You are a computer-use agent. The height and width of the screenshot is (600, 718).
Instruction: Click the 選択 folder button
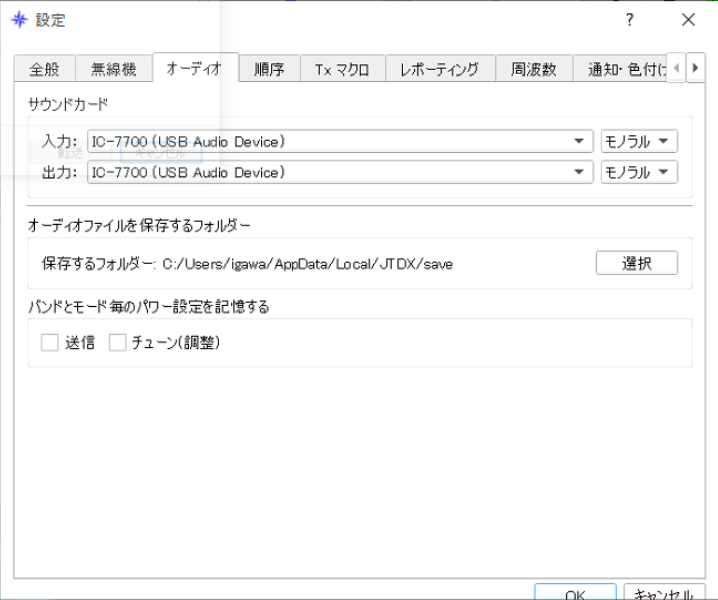636,263
